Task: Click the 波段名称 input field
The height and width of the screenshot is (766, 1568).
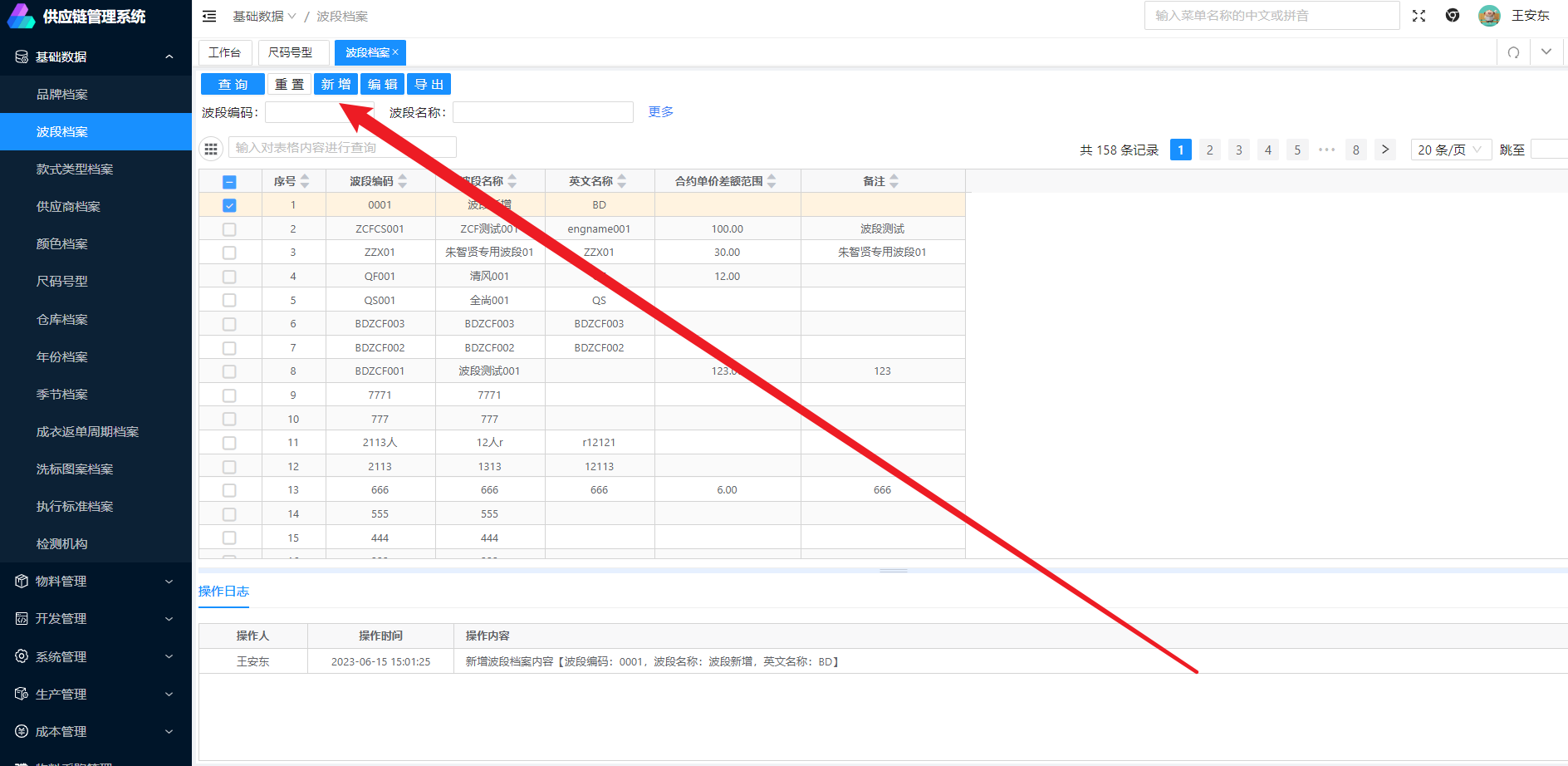Action: [x=542, y=112]
